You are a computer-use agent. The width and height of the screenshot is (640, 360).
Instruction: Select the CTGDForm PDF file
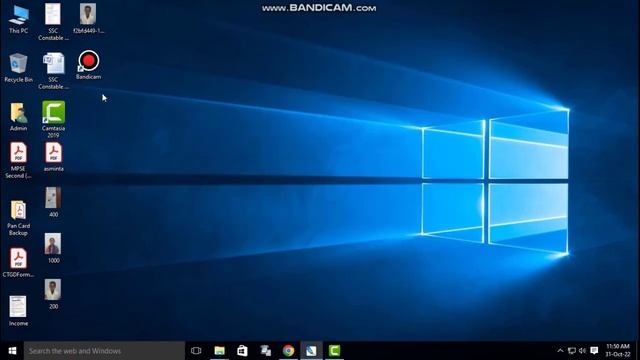(x=18, y=262)
